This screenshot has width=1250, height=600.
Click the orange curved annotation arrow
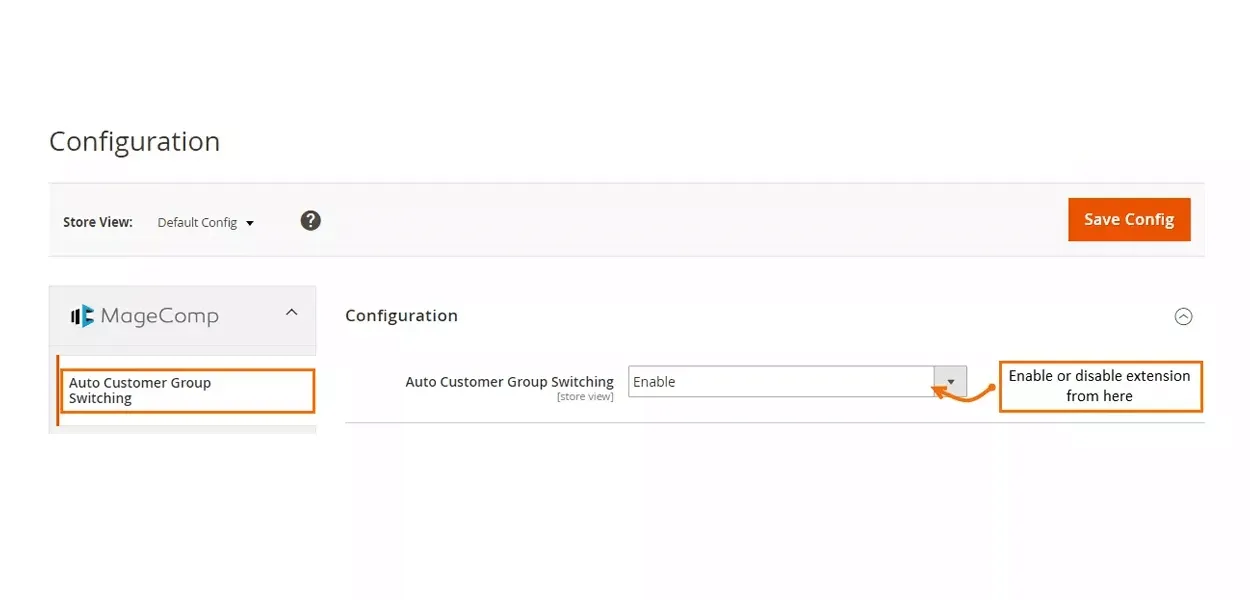(960, 394)
